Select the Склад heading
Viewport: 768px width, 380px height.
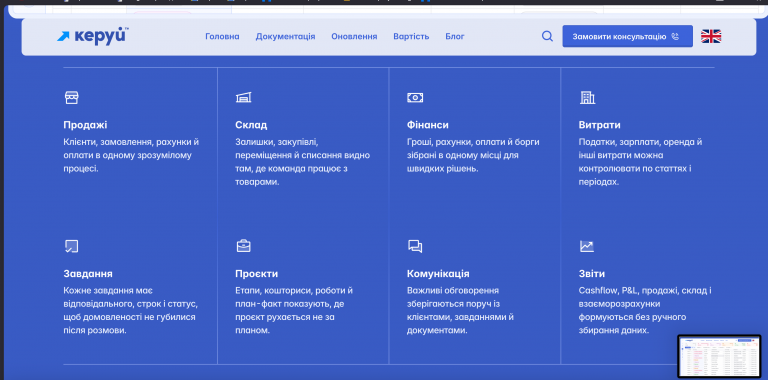pyautogui.click(x=251, y=125)
